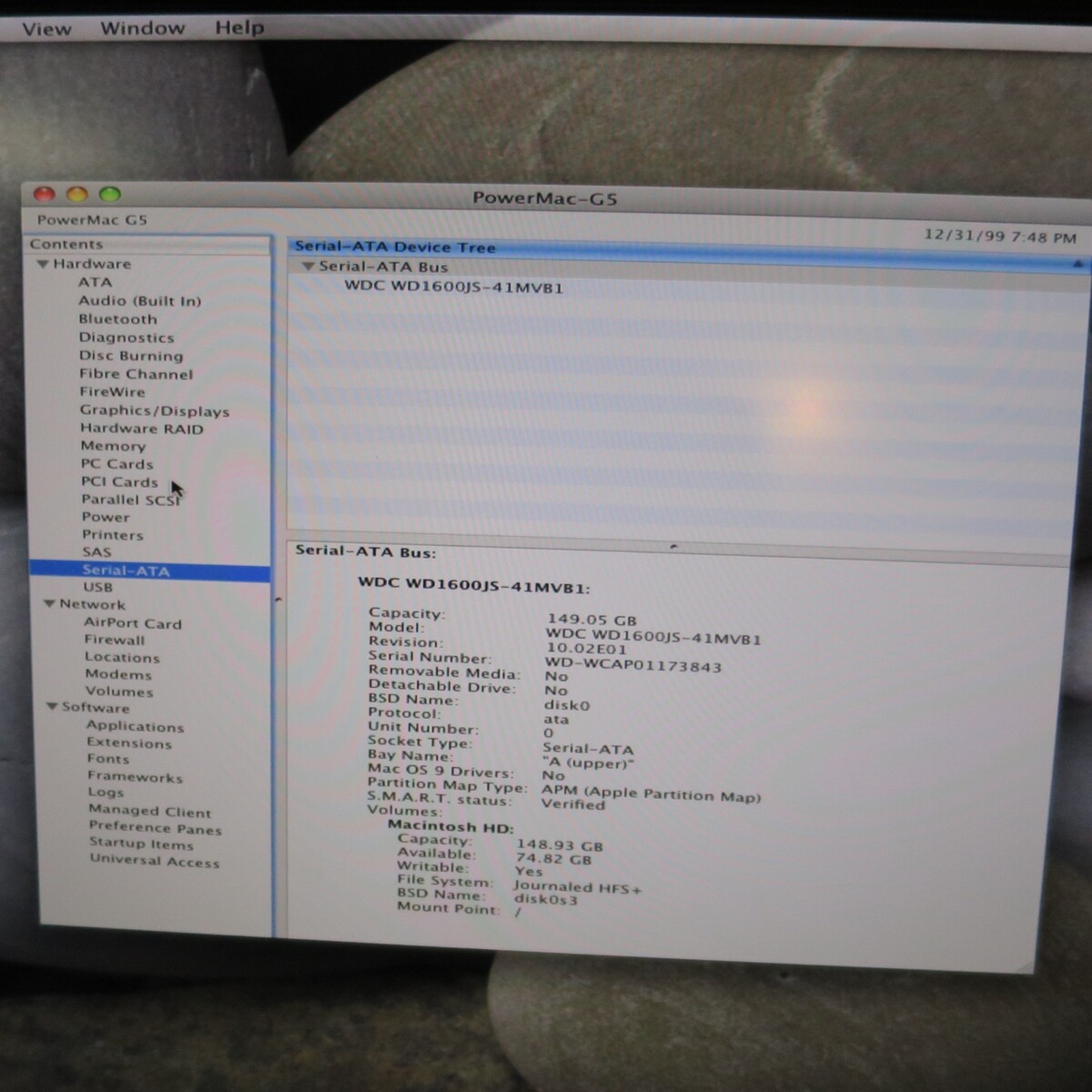
Task: Select Frameworks under Software
Action: [x=135, y=776]
